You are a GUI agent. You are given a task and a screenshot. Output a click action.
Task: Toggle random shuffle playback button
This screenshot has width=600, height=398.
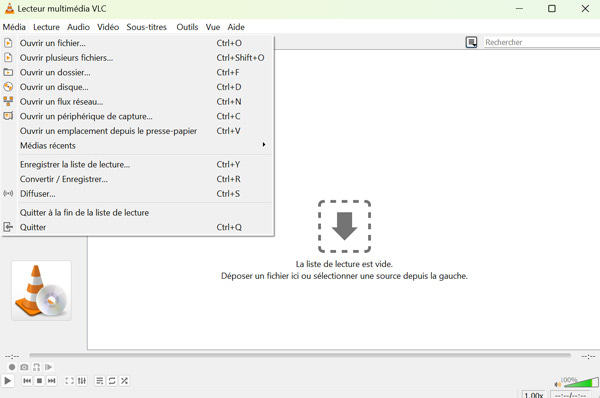coord(124,381)
